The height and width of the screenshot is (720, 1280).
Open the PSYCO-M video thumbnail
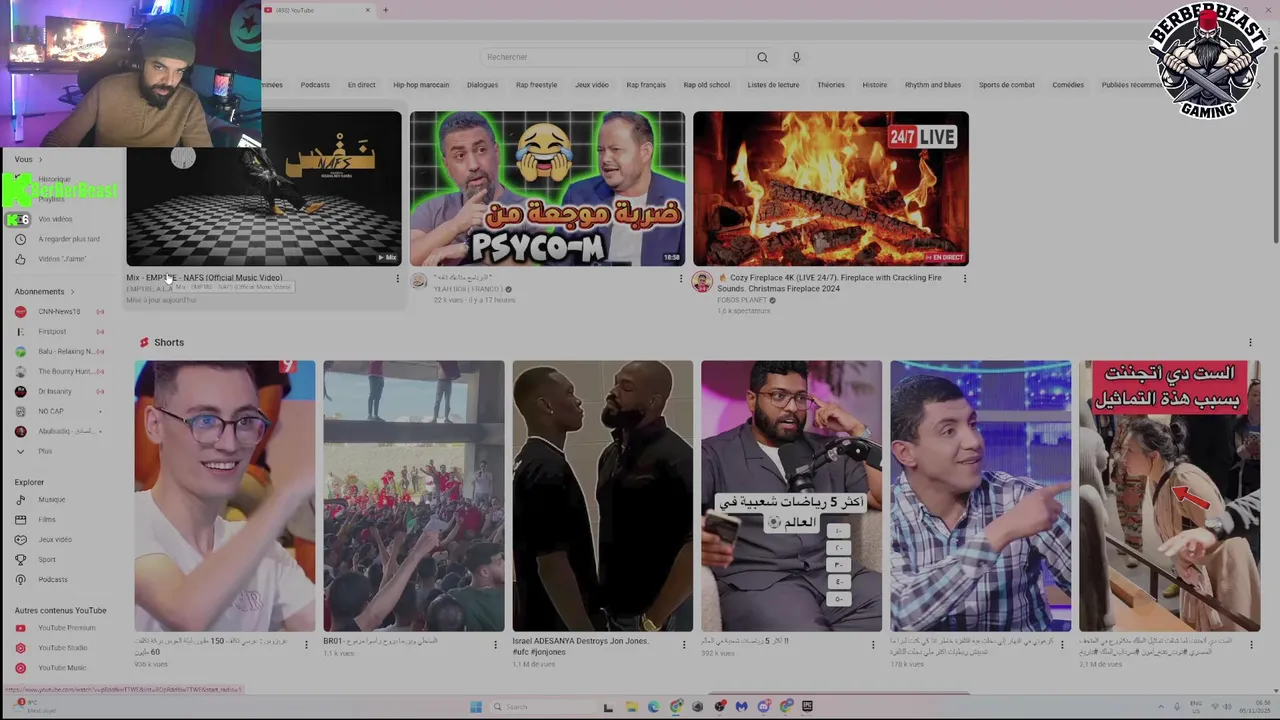coord(547,188)
